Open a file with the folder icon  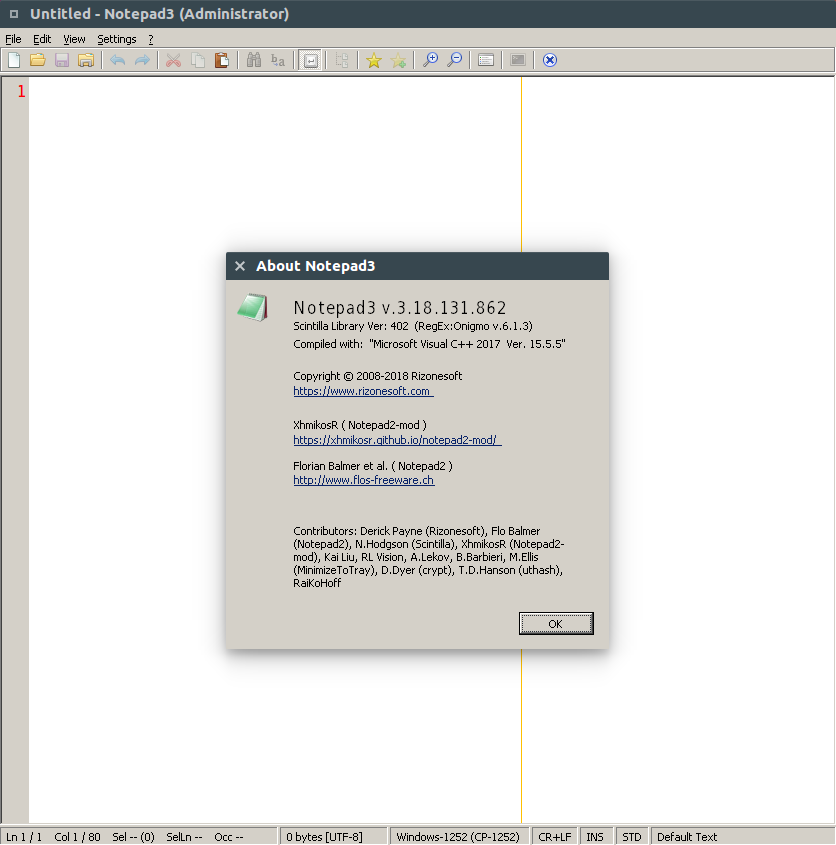click(38, 60)
